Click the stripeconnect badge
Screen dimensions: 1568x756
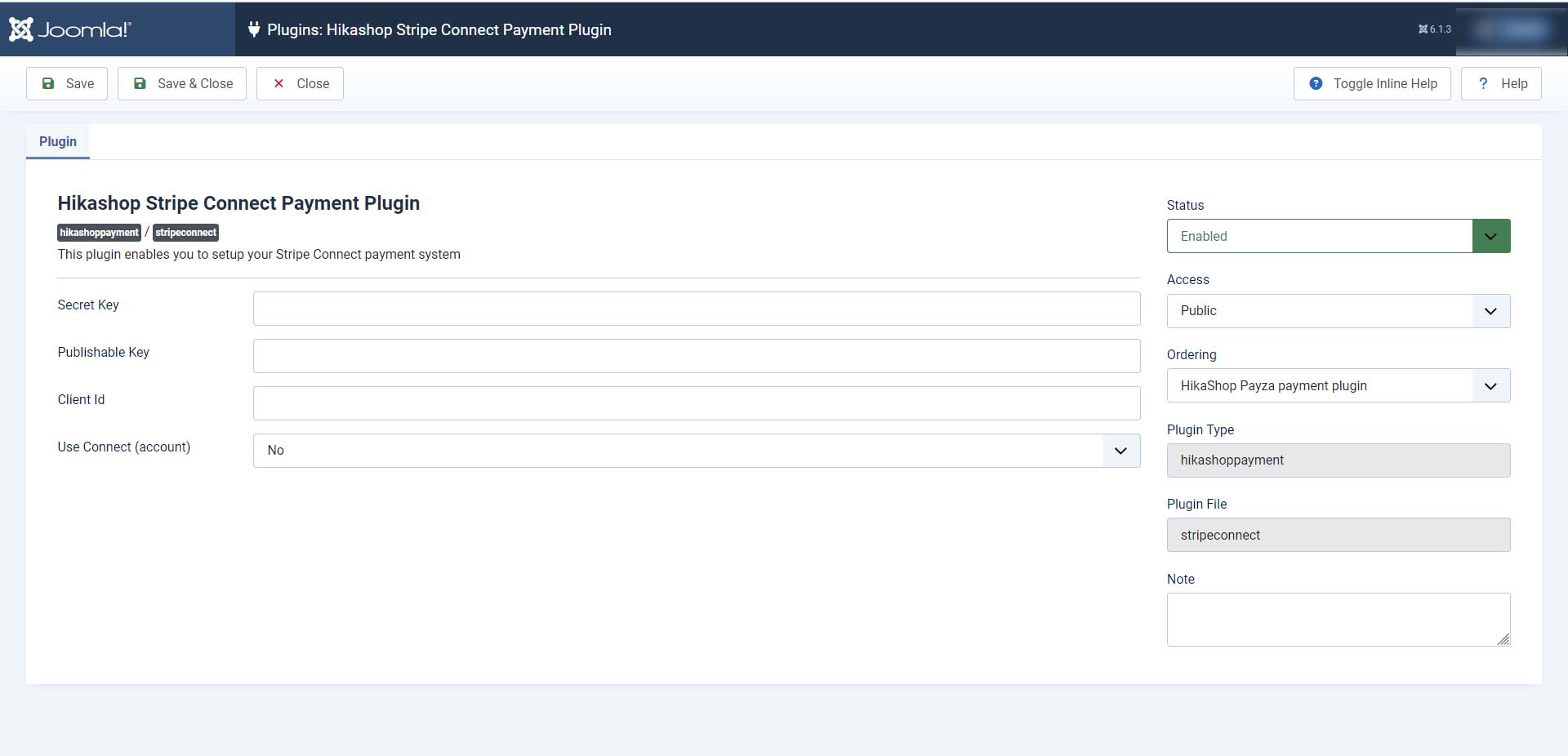tap(186, 233)
